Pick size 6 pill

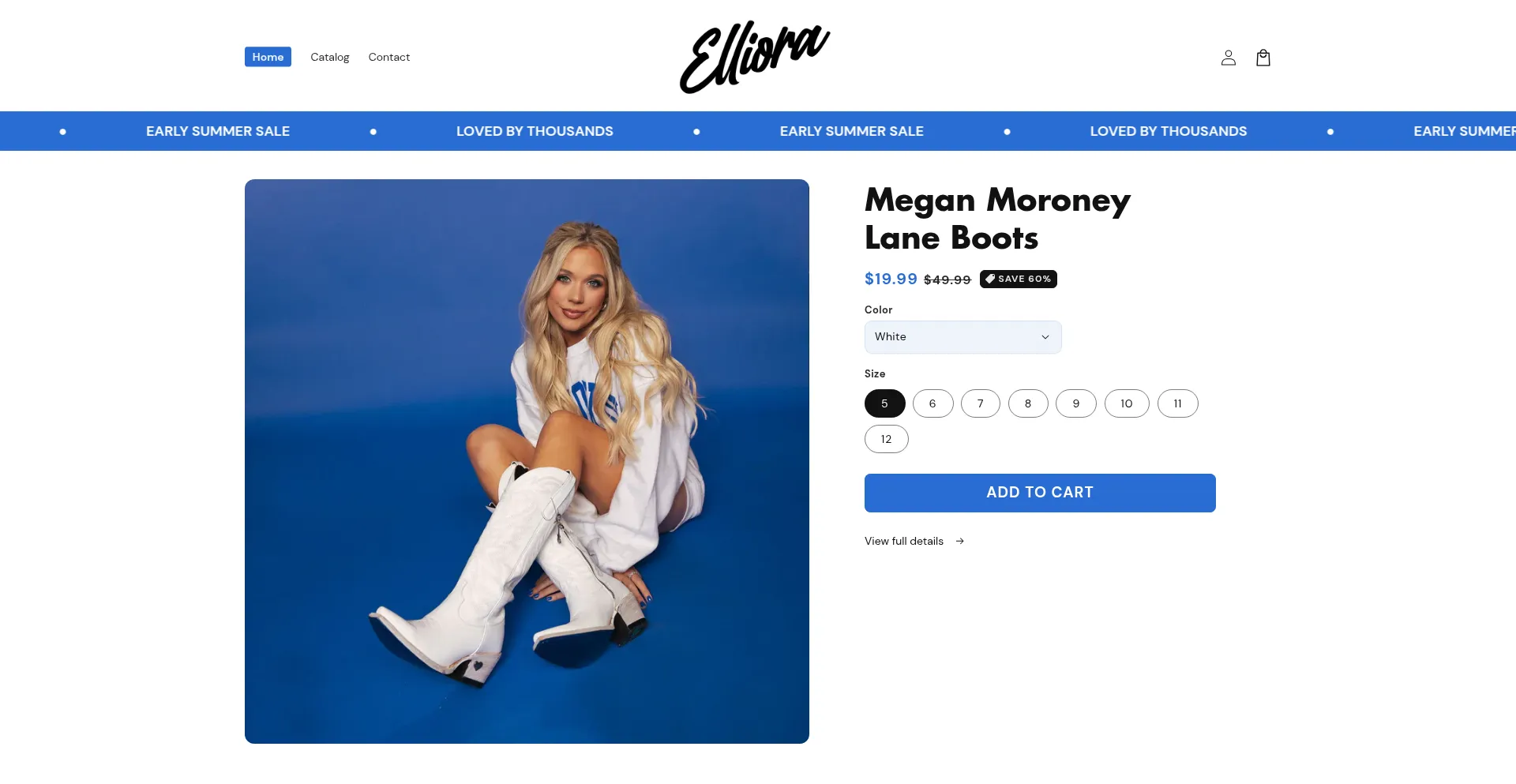tap(932, 403)
